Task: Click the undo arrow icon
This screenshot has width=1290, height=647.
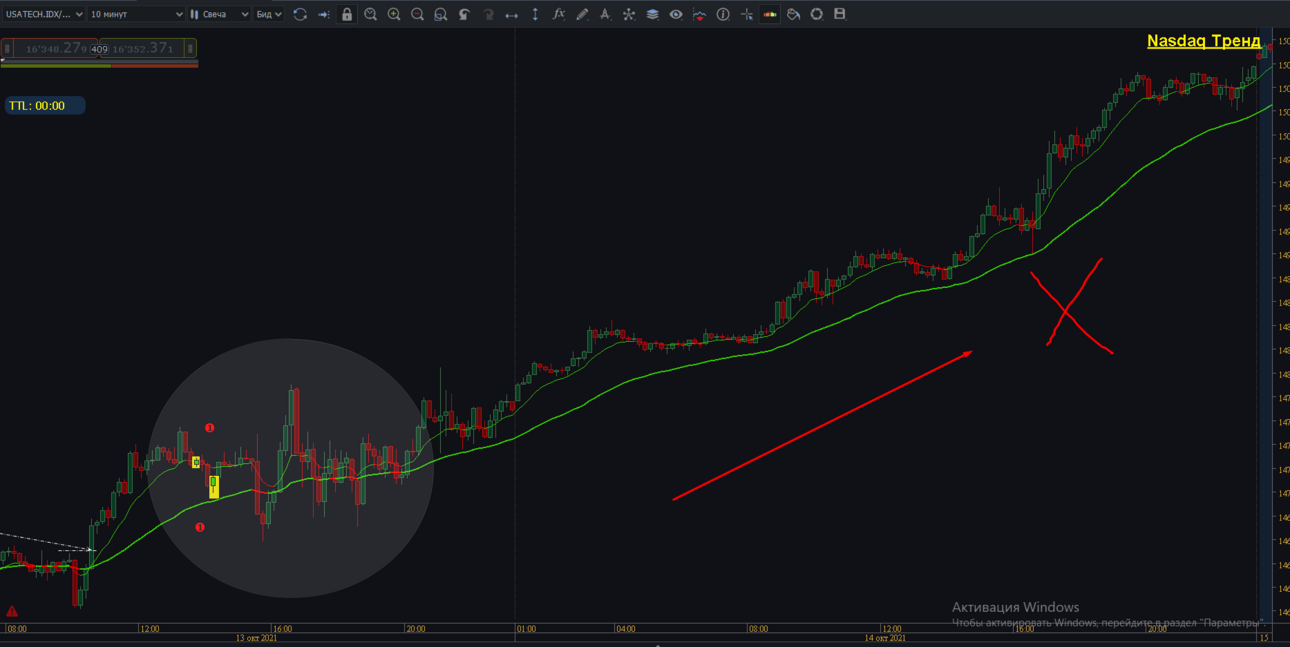Action: 464,14
